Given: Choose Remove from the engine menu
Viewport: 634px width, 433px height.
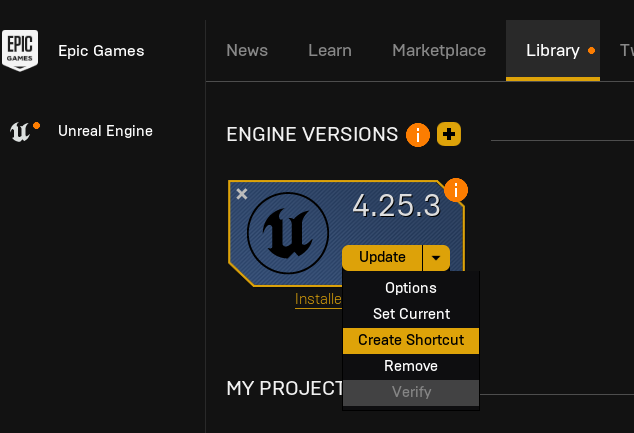Looking at the screenshot, I should (411, 366).
